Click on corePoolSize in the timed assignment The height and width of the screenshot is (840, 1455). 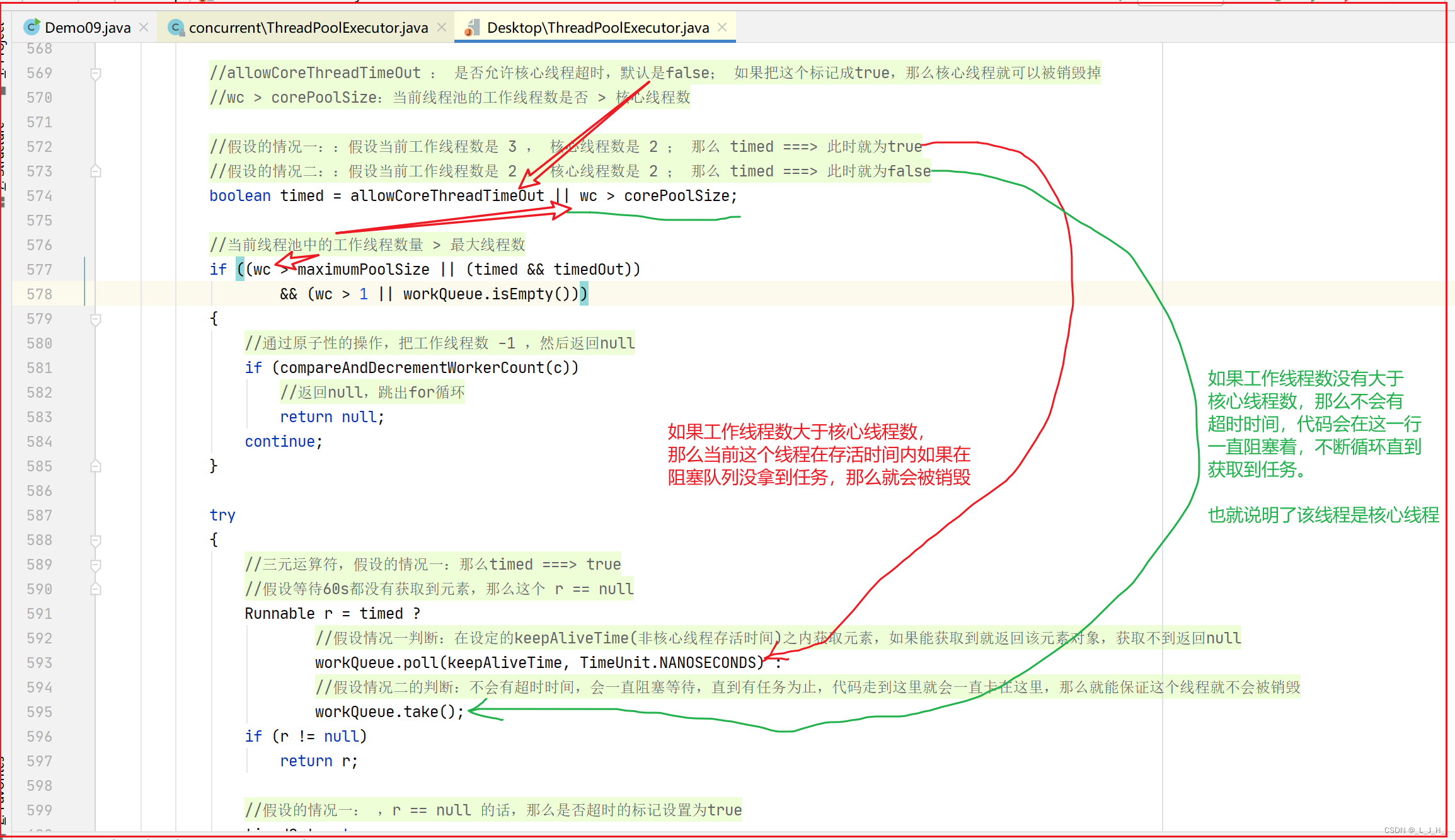tap(676, 196)
